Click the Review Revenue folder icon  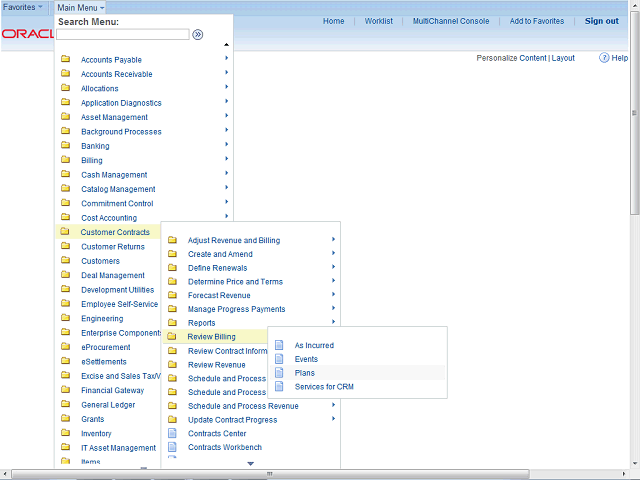coord(172,364)
